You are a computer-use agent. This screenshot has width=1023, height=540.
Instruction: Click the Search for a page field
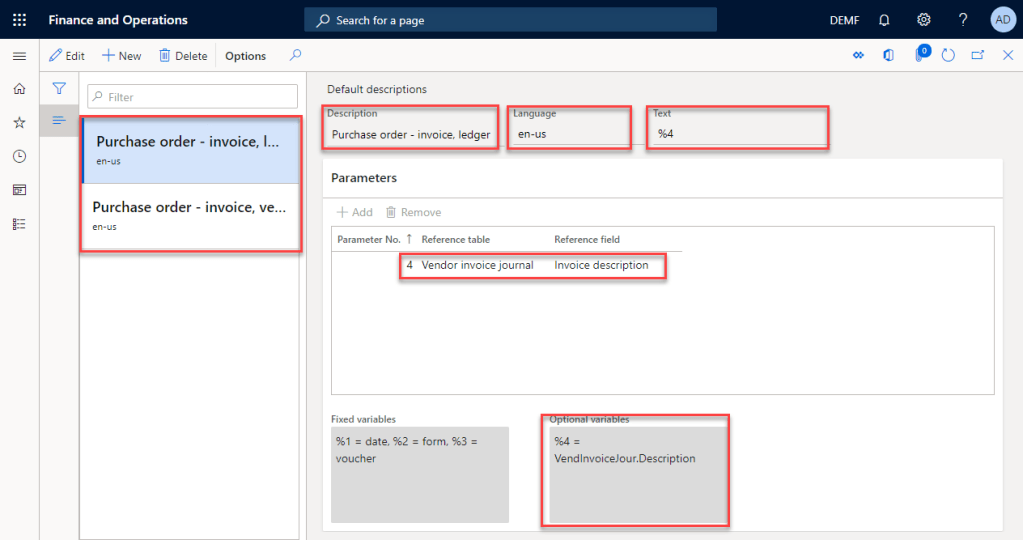click(x=510, y=20)
